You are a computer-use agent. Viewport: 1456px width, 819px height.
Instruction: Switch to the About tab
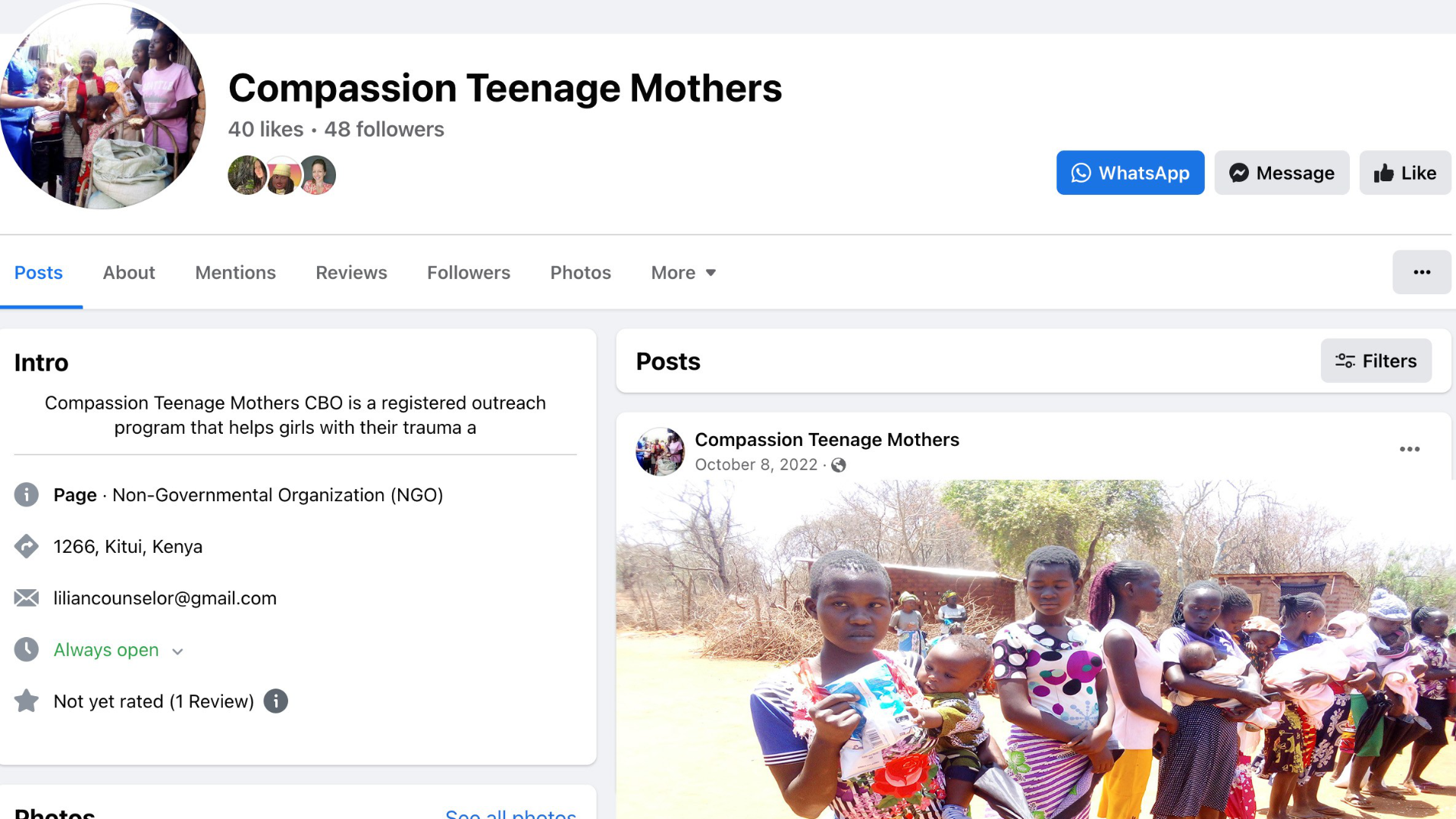coord(129,273)
